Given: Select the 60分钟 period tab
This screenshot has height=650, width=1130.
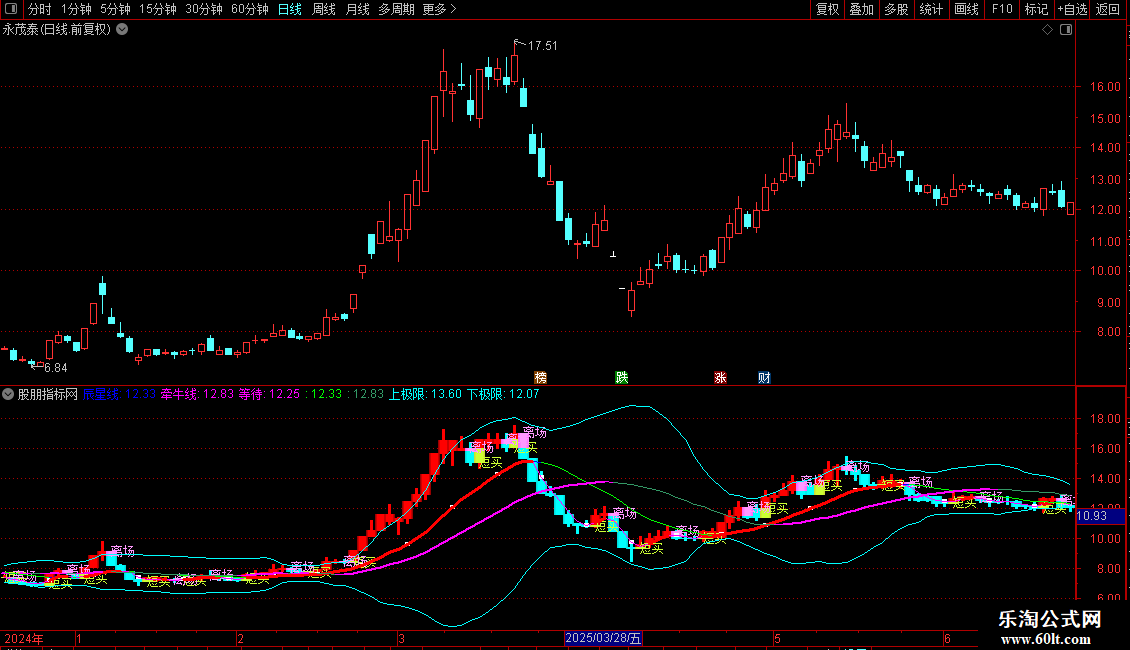Looking at the screenshot, I should point(250,9).
